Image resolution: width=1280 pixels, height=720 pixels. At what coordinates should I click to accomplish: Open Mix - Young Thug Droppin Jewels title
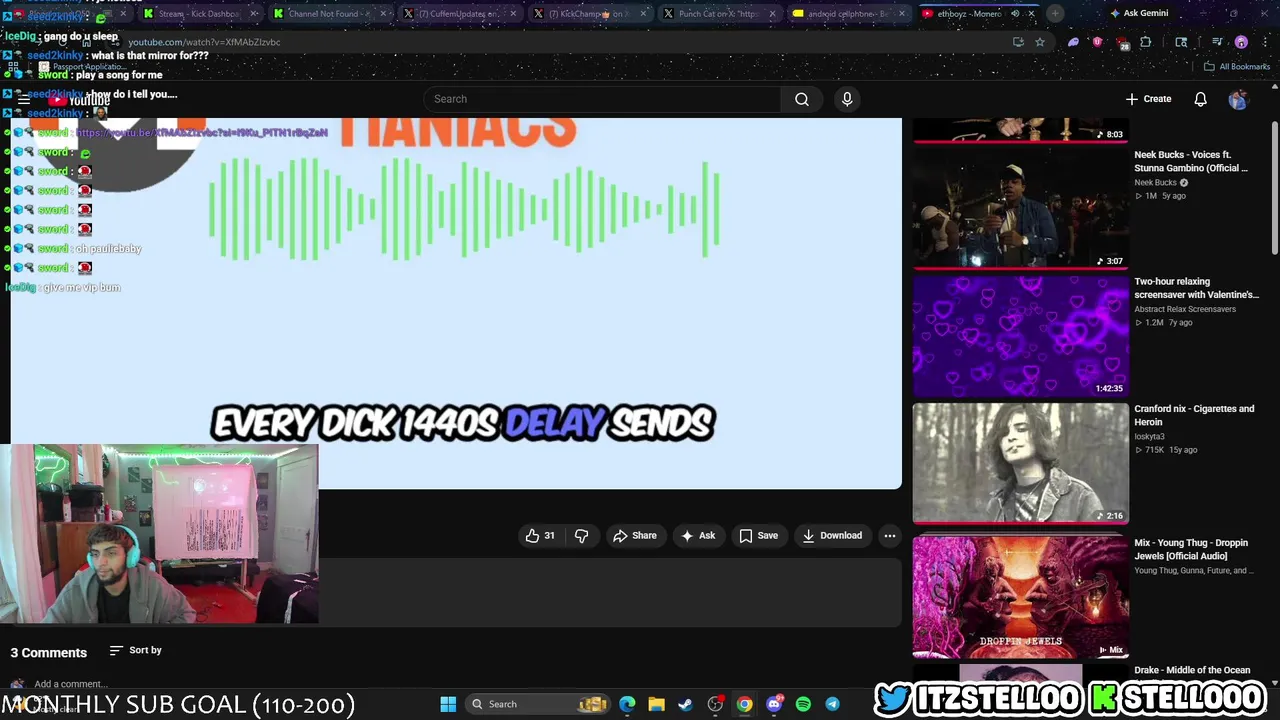(x=1191, y=549)
